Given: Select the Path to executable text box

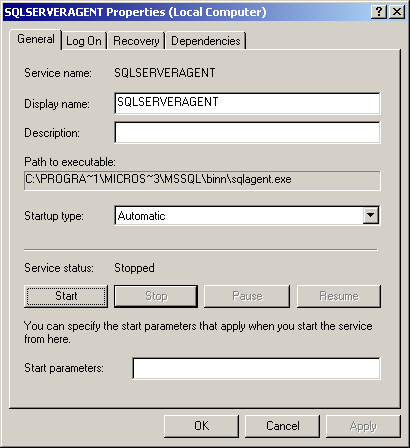Looking at the screenshot, I should 202,180.
